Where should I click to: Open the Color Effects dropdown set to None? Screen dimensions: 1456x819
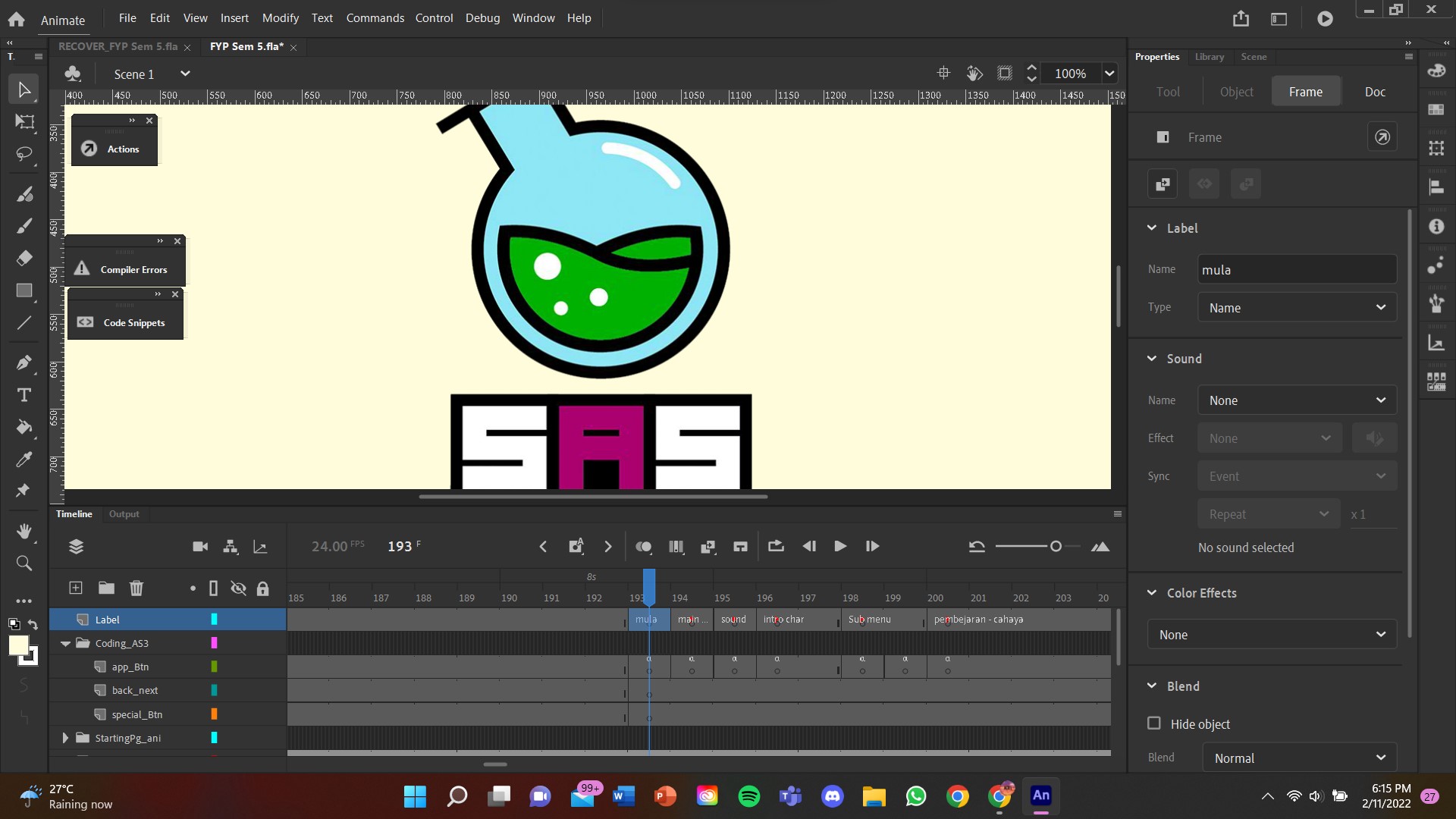[x=1271, y=634]
